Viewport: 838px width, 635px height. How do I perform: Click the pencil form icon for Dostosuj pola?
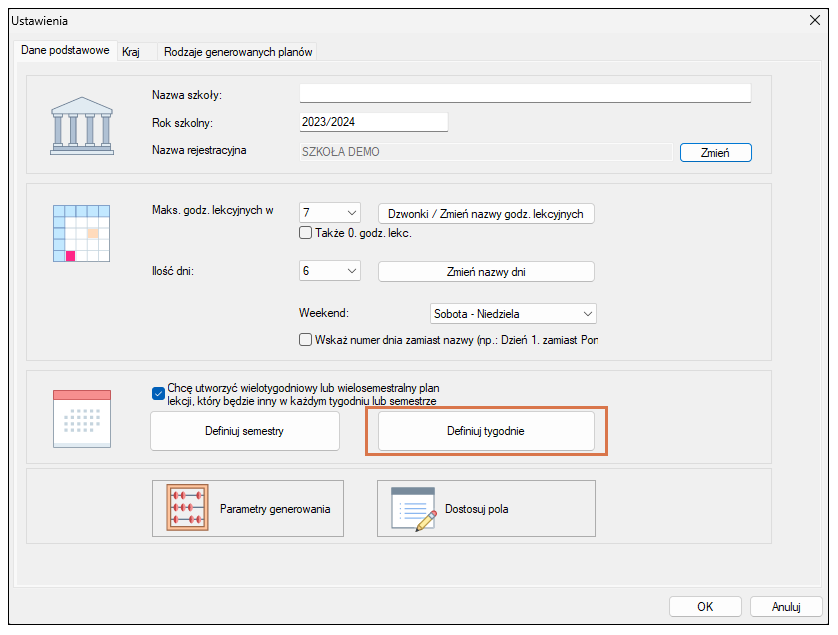[x=413, y=509]
